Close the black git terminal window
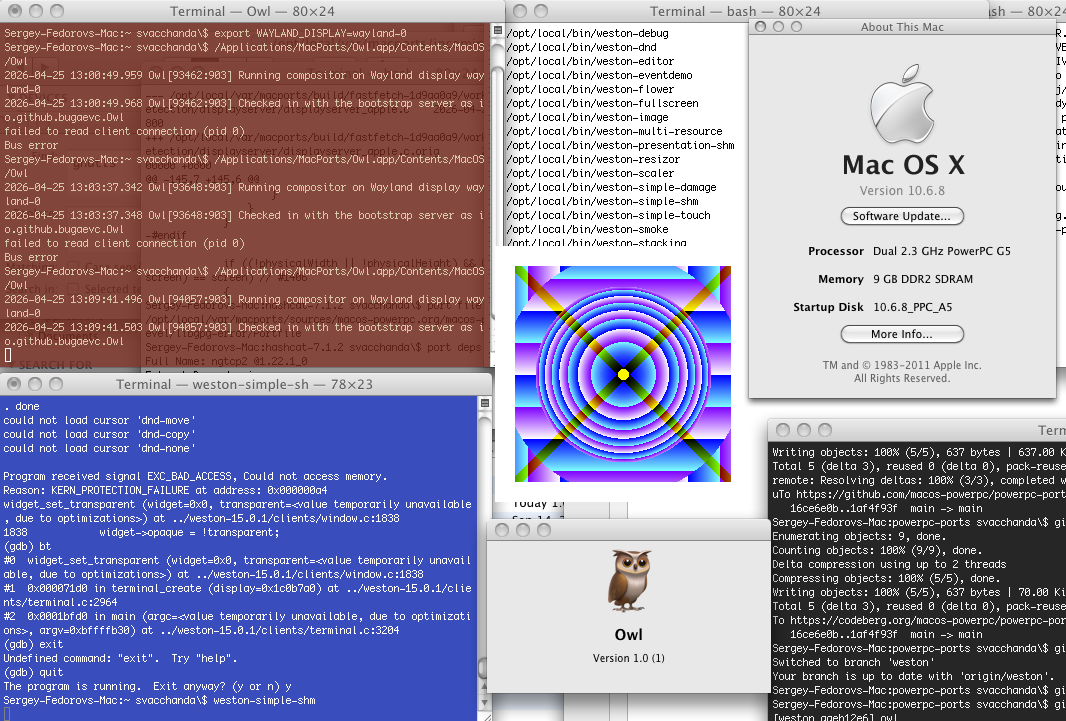The width and height of the screenshot is (1066, 721). 783,430
